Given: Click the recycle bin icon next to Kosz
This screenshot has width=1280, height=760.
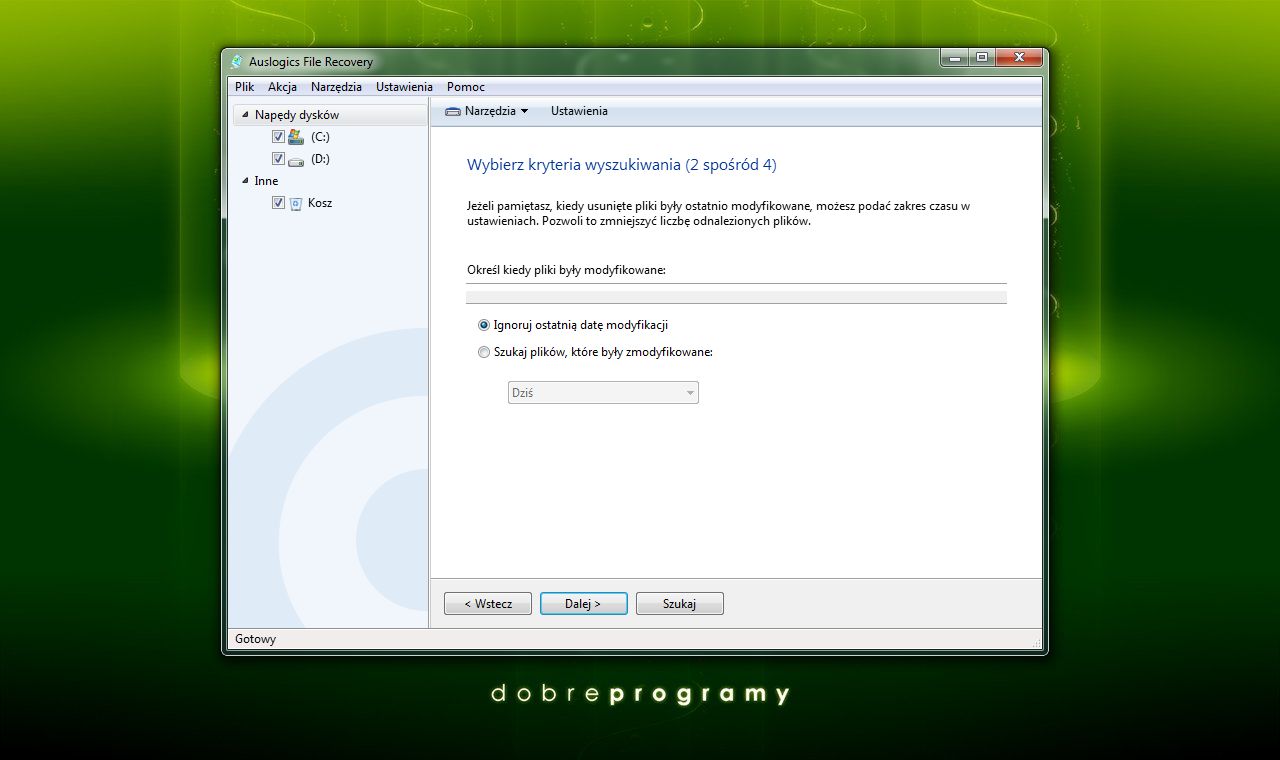Looking at the screenshot, I should pyautogui.click(x=295, y=203).
